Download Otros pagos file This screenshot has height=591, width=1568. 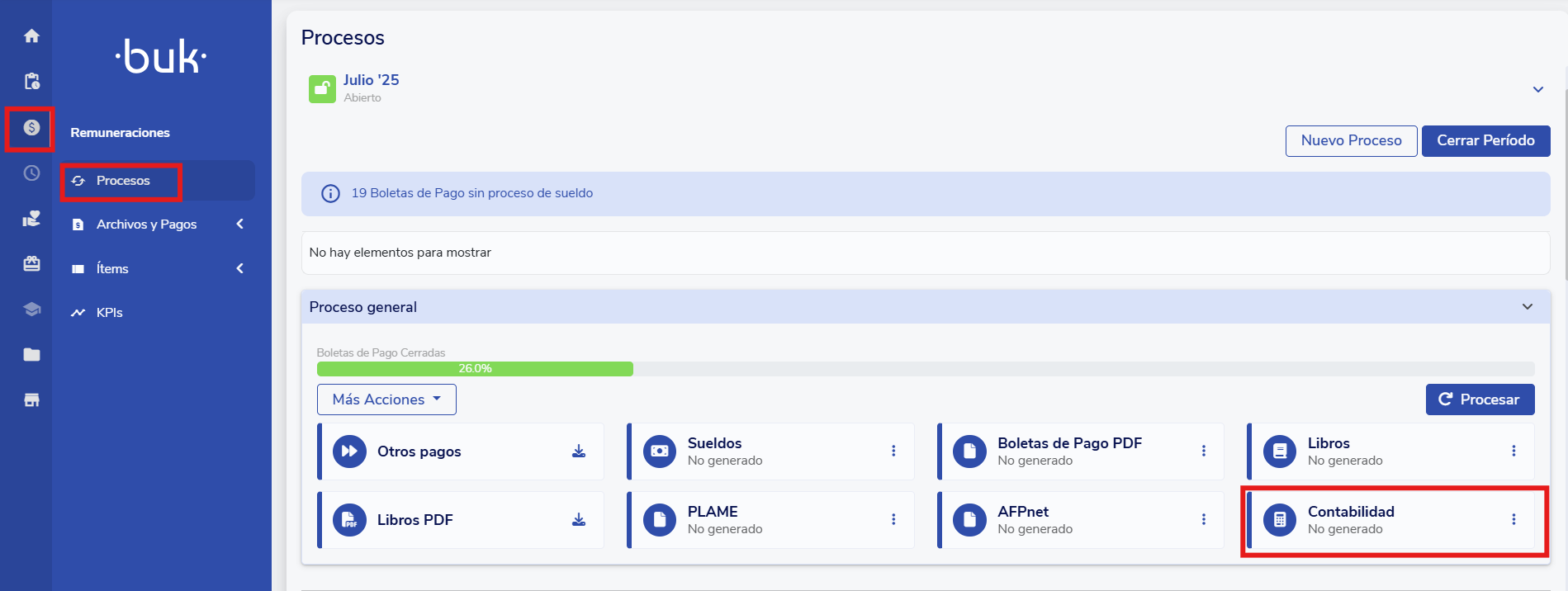pyautogui.click(x=579, y=452)
